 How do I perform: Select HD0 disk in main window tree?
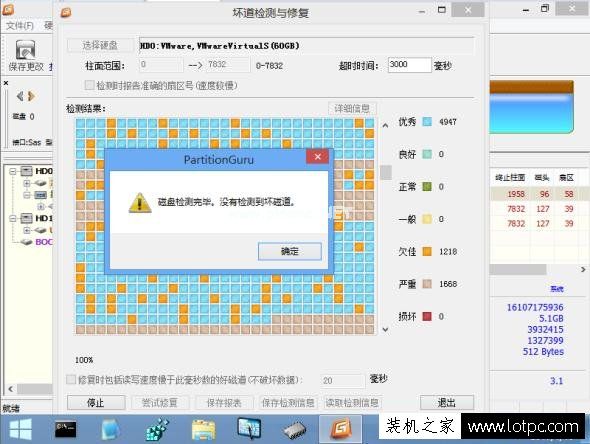point(44,171)
